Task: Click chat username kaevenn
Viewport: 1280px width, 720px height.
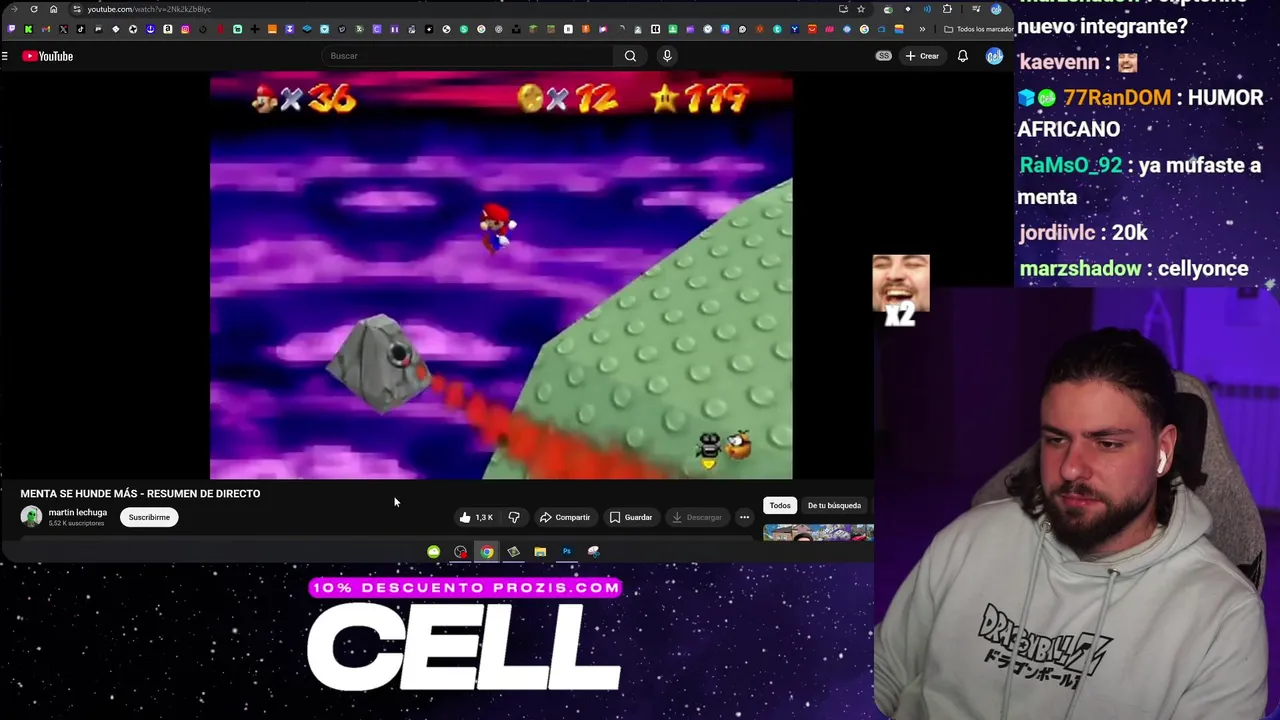Action: [1059, 62]
